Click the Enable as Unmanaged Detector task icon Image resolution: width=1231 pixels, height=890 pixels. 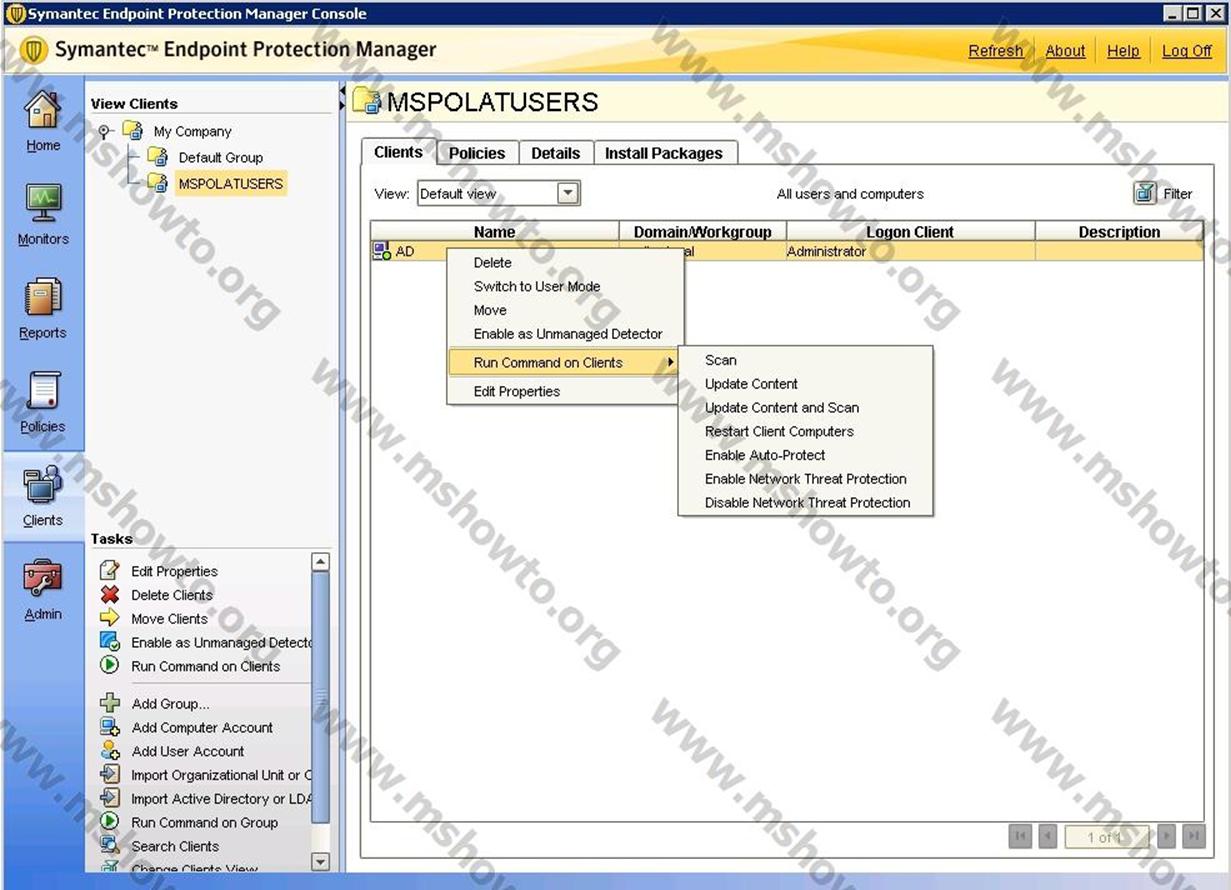tap(110, 642)
